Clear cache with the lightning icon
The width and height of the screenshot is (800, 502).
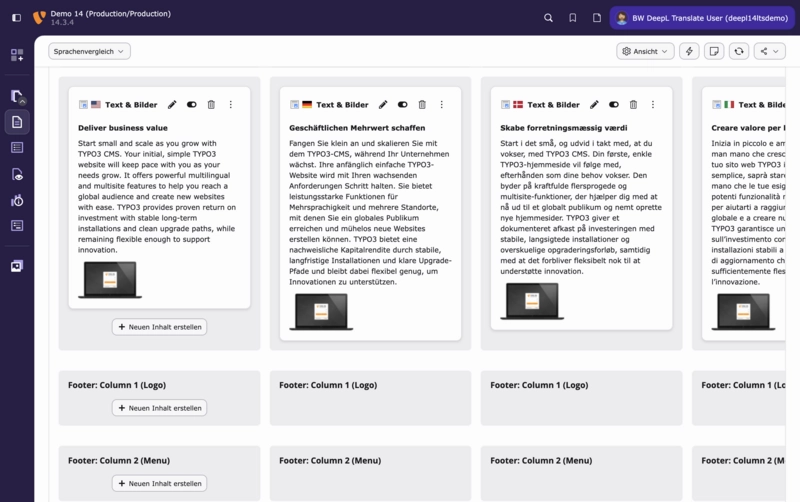pyautogui.click(x=689, y=51)
